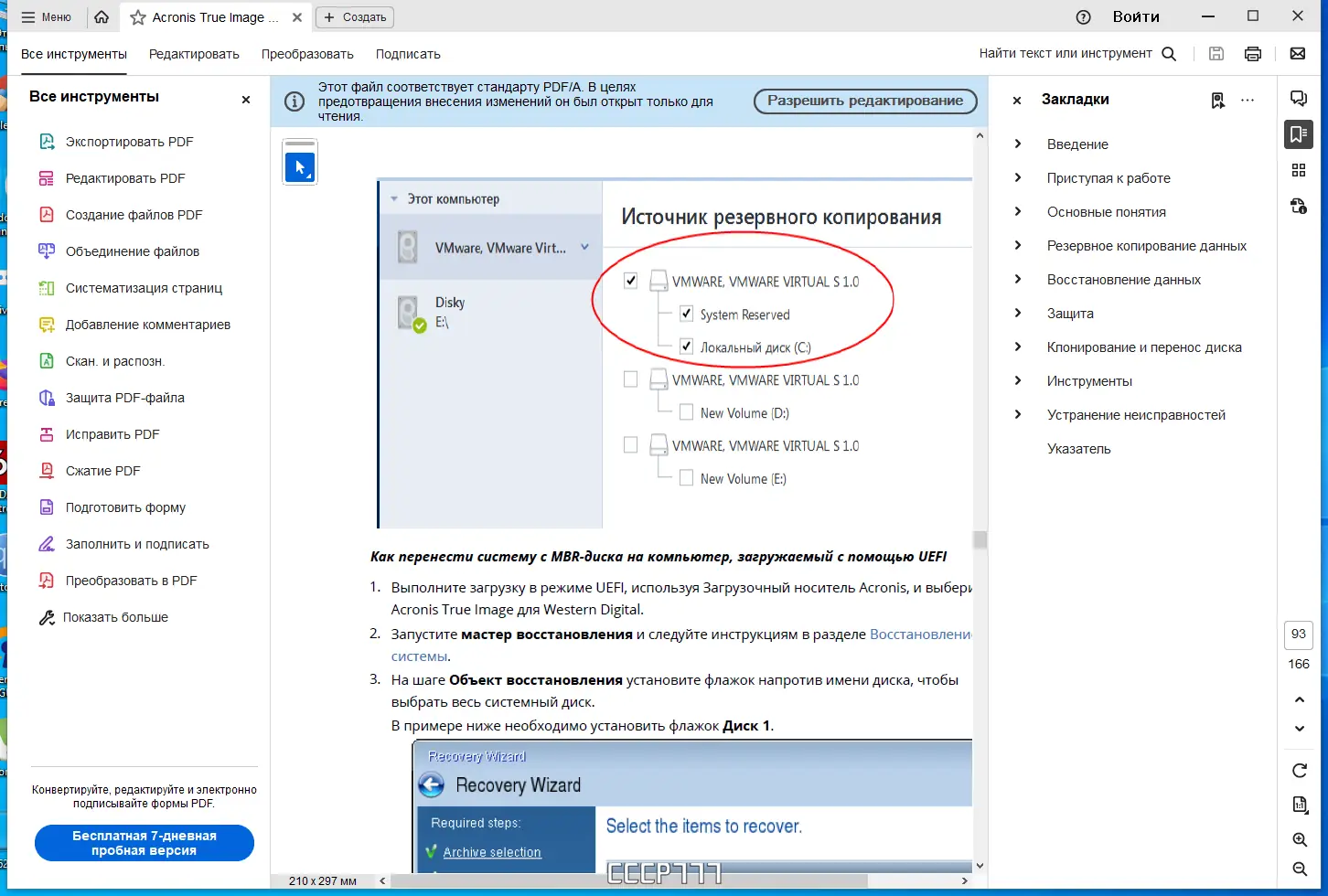Open the VMware Virtual disk dropdown arrow
1328x896 pixels.
pyautogui.click(x=584, y=247)
